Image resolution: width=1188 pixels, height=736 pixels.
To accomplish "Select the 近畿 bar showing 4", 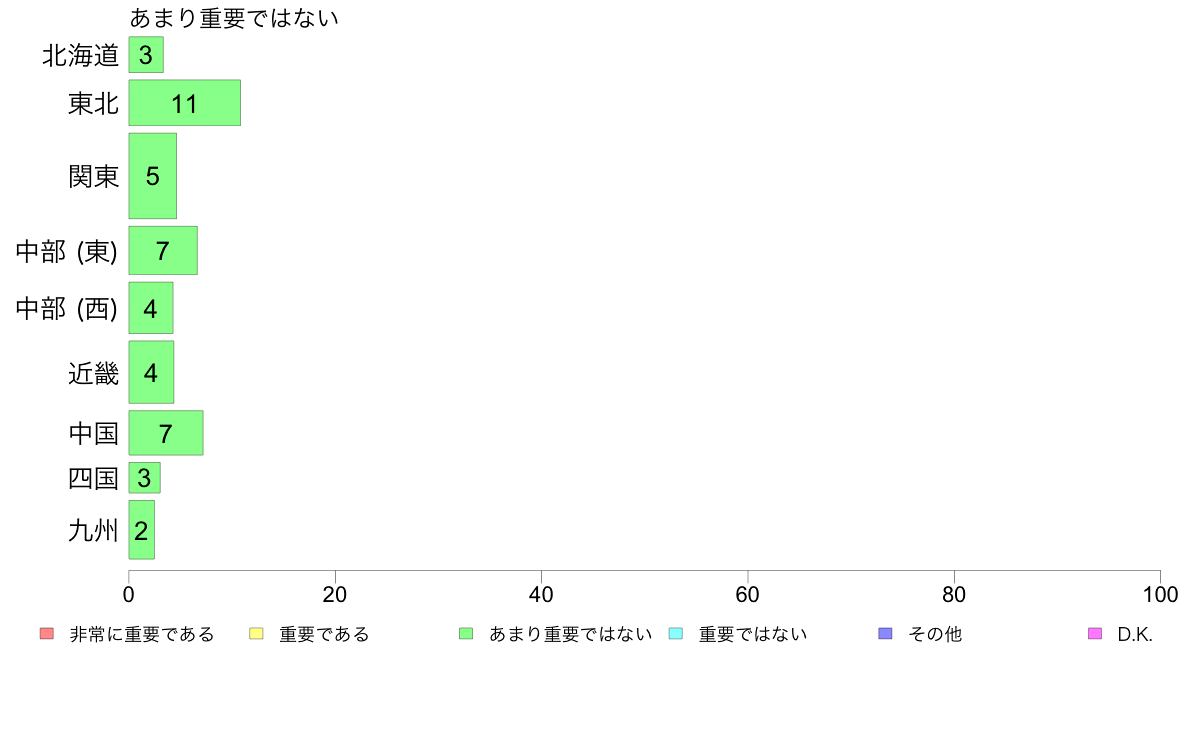I will [152, 372].
